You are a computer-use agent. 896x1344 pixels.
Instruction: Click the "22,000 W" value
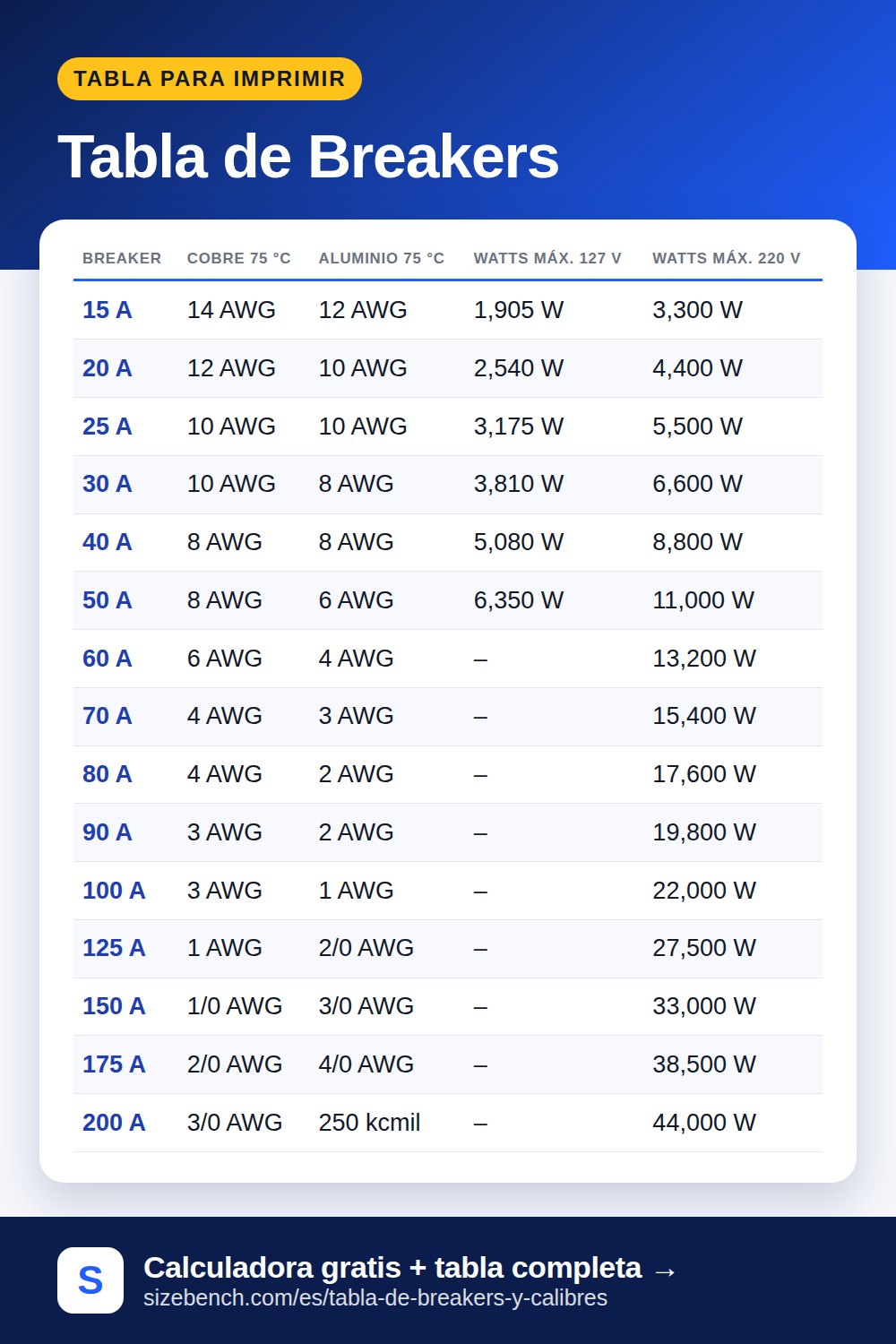pyautogui.click(x=704, y=891)
